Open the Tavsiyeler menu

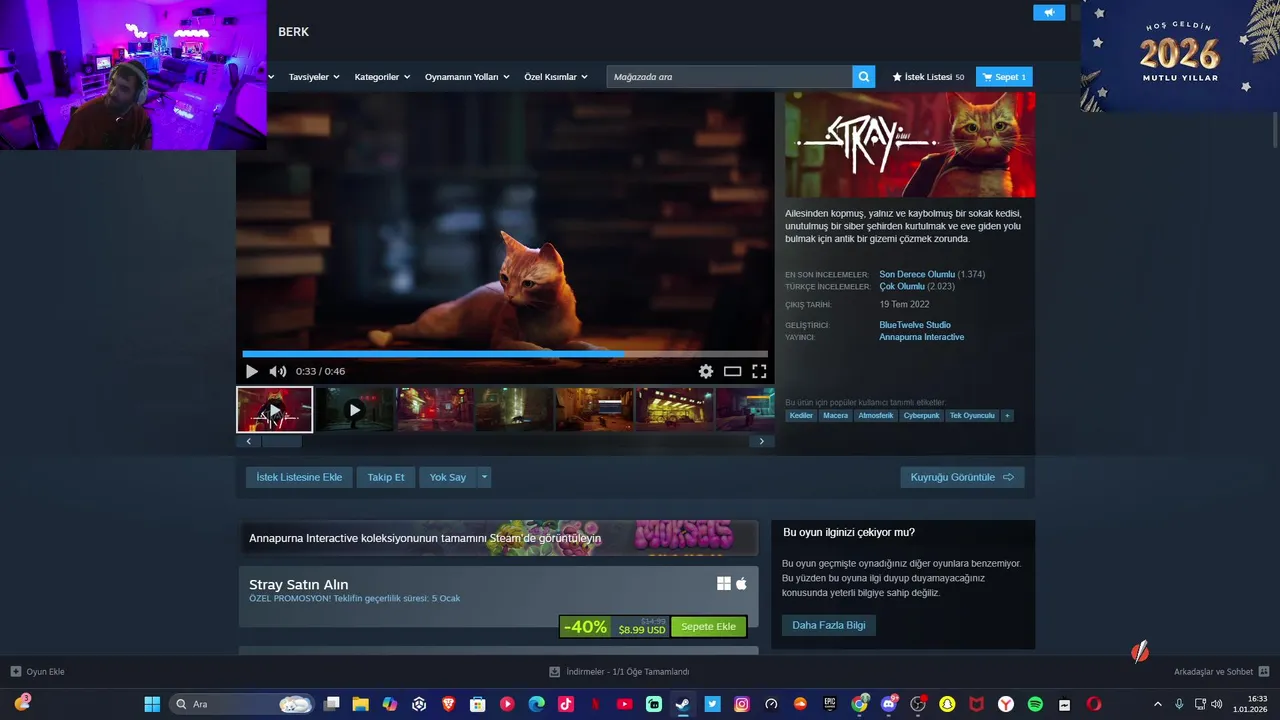[314, 77]
